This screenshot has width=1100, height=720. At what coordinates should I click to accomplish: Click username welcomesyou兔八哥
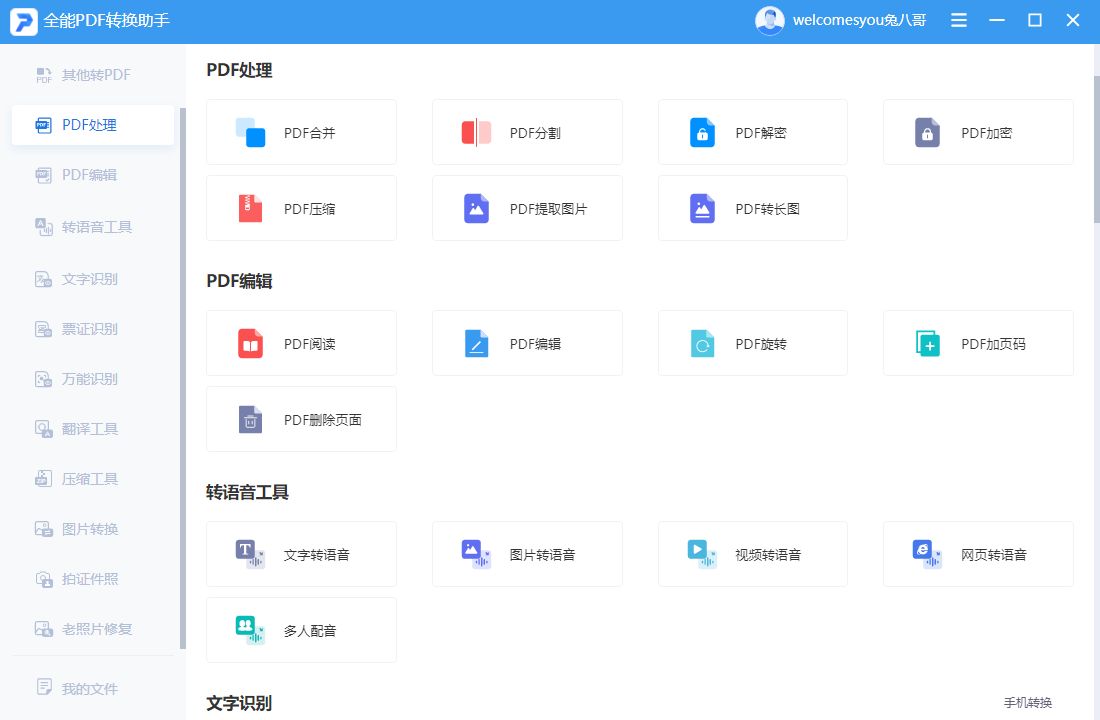pos(859,20)
